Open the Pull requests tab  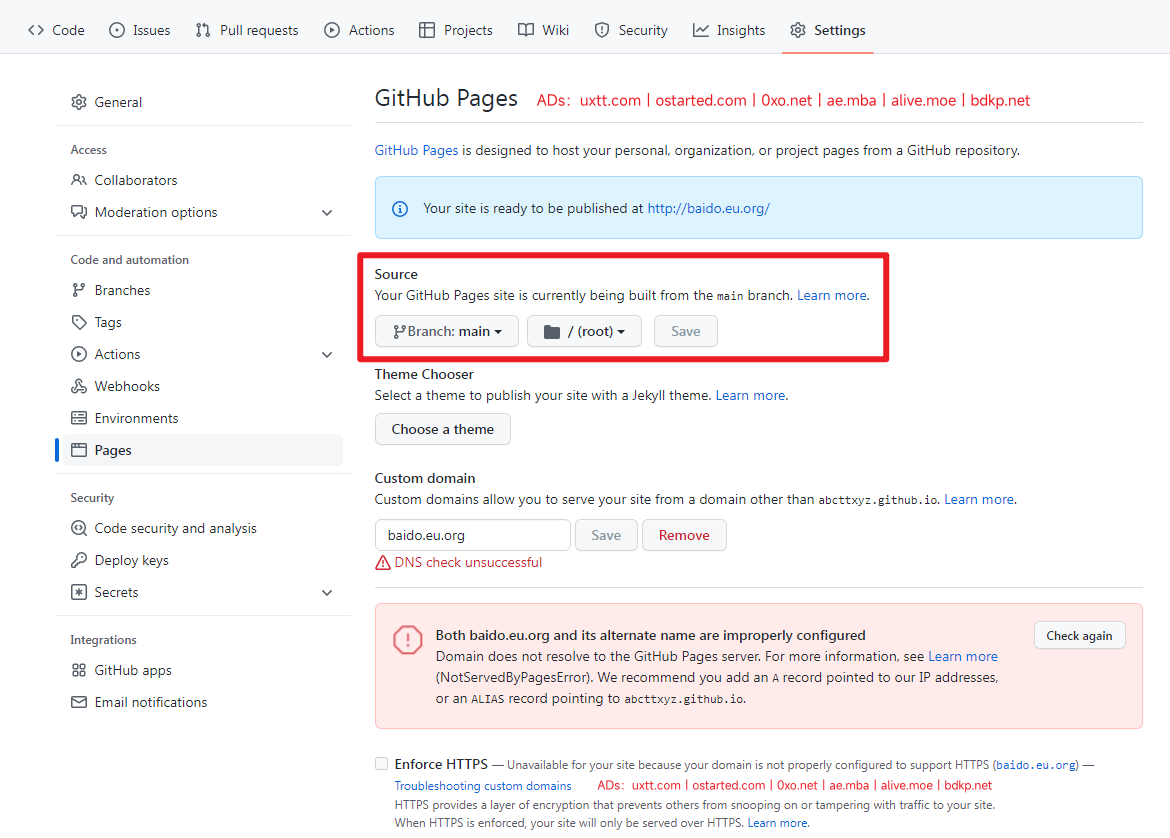[247, 30]
